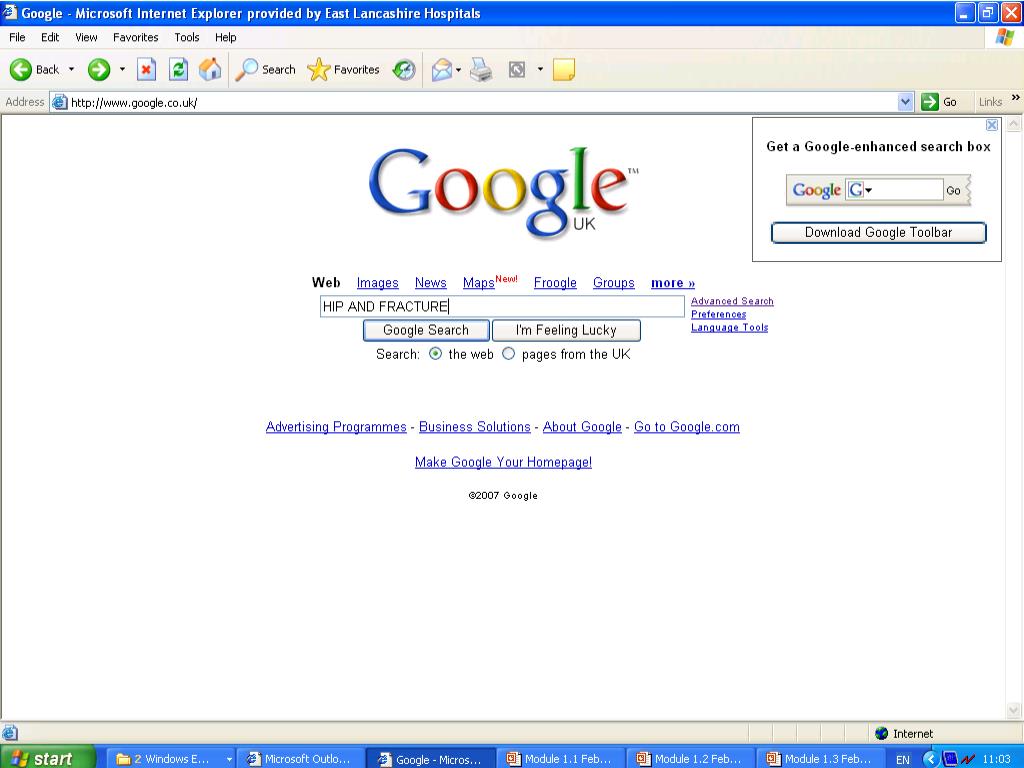Switch to Microsoft Outlook taskbar item
The height and width of the screenshot is (768, 1024).
tap(299, 759)
